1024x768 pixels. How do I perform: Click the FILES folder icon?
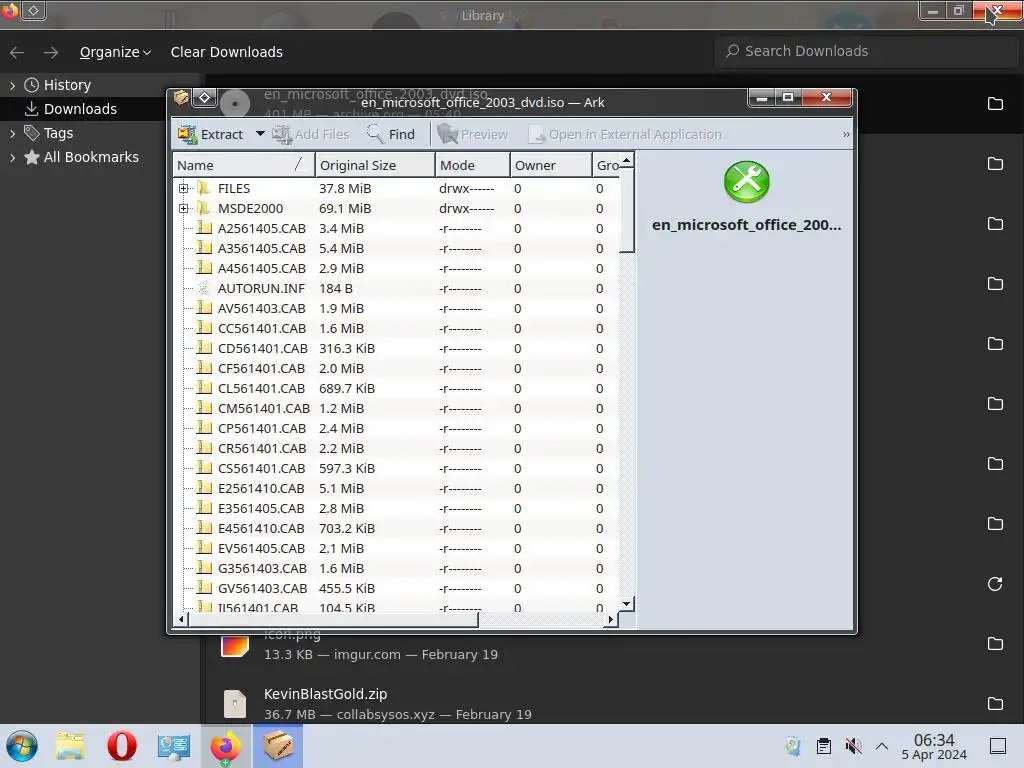204,188
